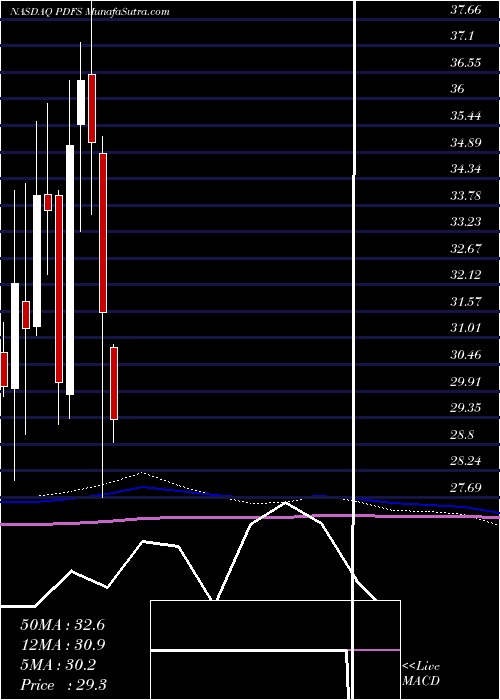Click the 28.8 price axis label
Screen dimensions: 500x700
point(462,434)
